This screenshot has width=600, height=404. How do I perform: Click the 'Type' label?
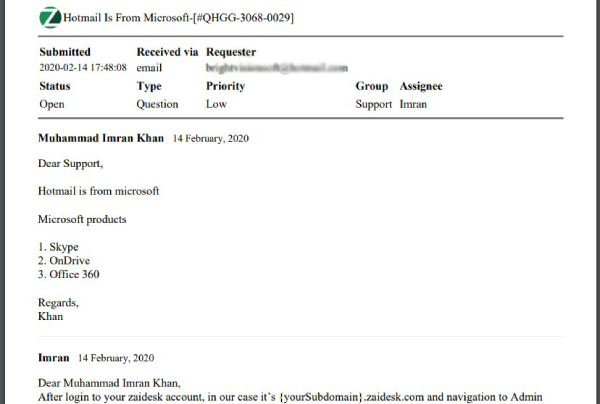(149, 86)
